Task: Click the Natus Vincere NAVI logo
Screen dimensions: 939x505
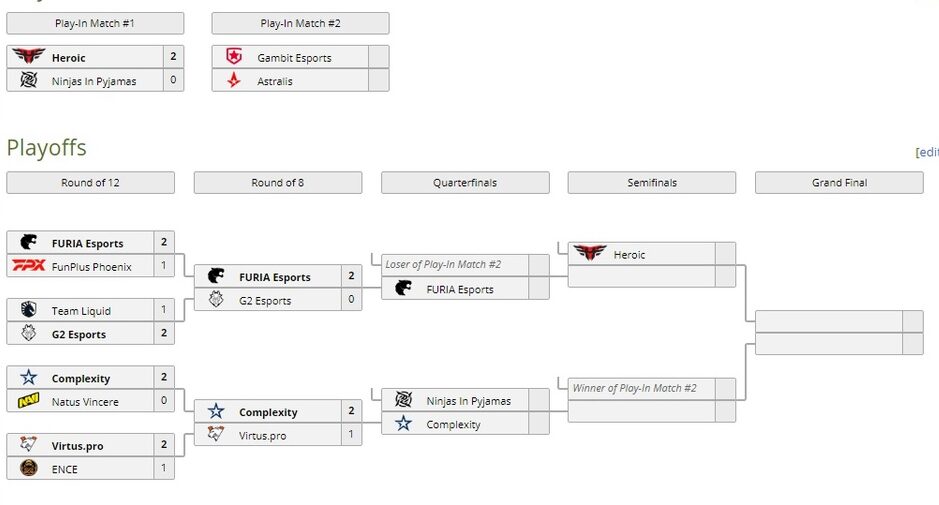Action: pos(29,402)
